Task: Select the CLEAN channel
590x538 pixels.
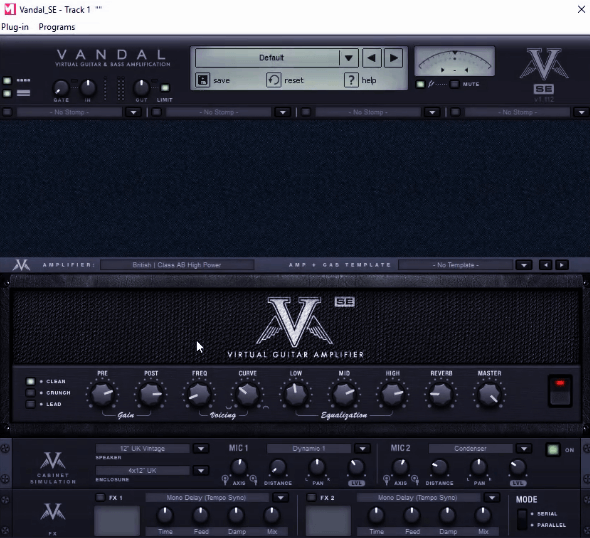Action: (30, 381)
